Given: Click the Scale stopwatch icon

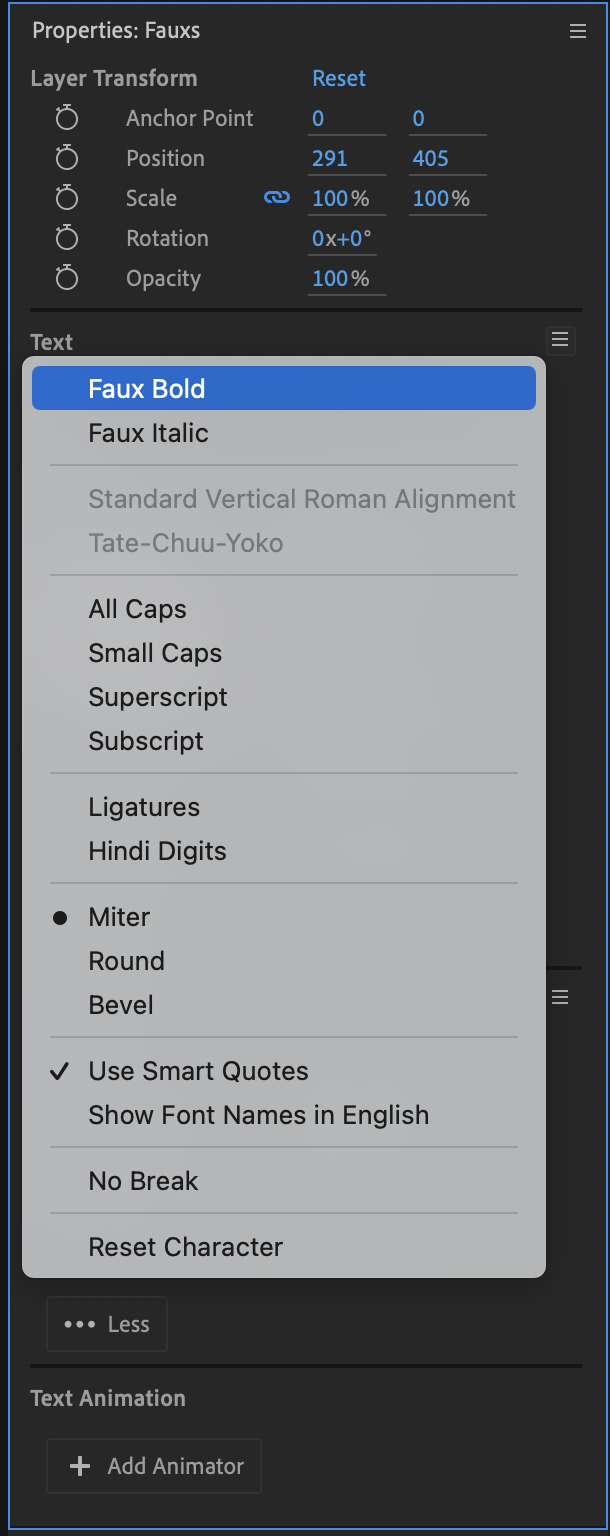Looking at the screenshot, I should point(66,198).
